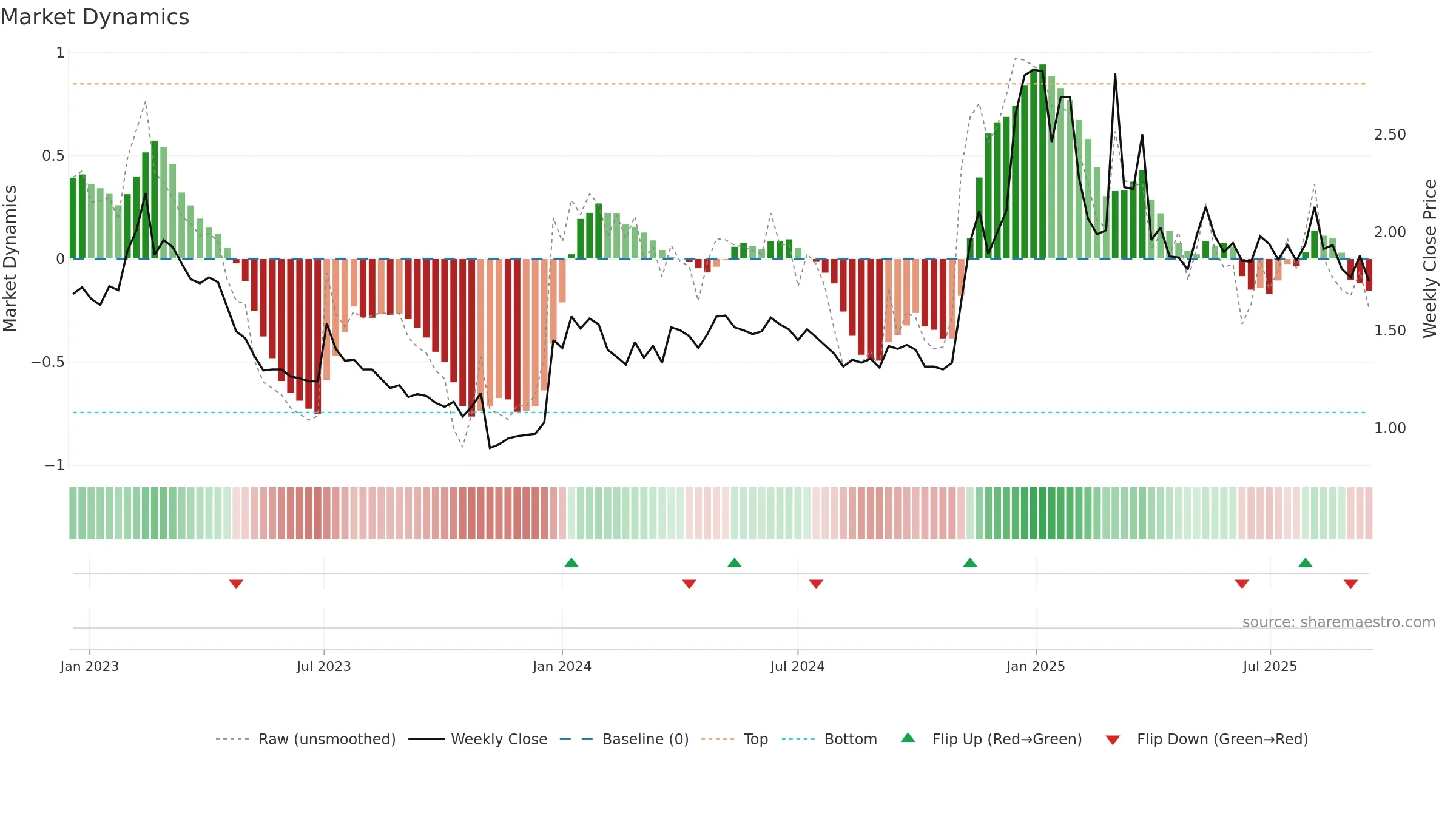
Task: Click the Jan 2024 axis label
Action: (562, 667)
